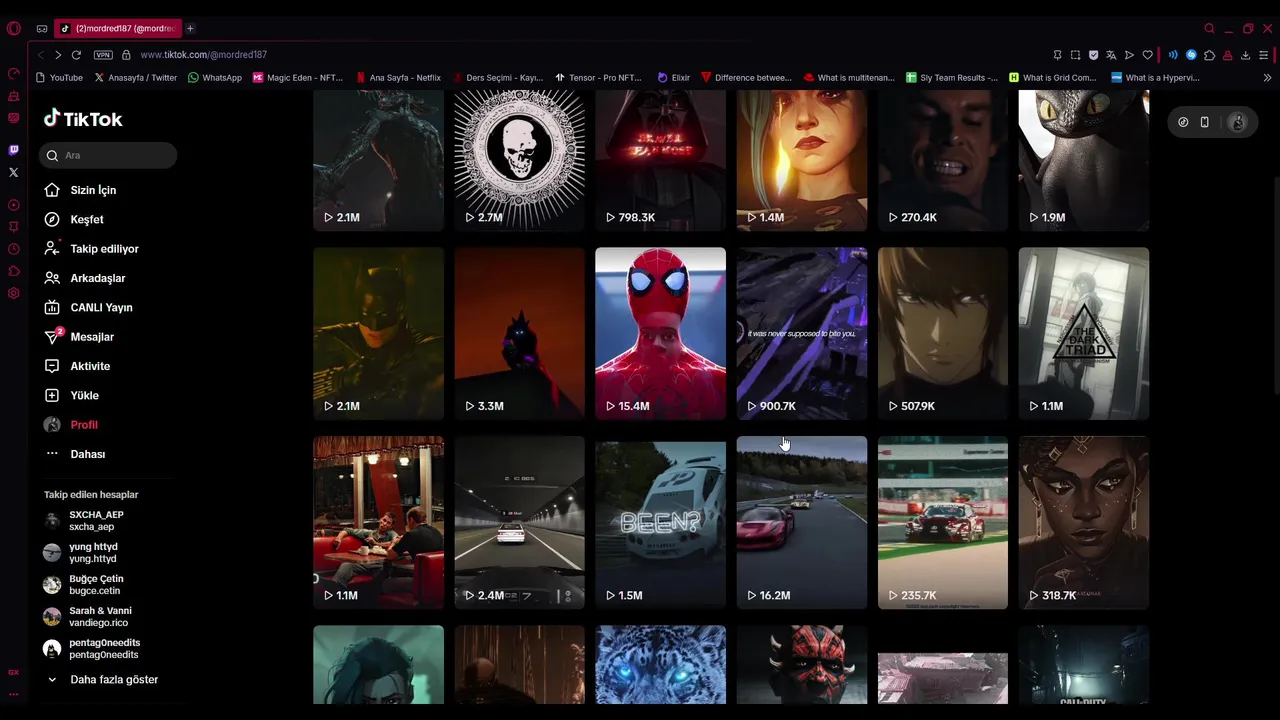The width and height of the screenshot is (1280, 720).
Task: Open browser search in tabs icon
Action: (1209, 28)
